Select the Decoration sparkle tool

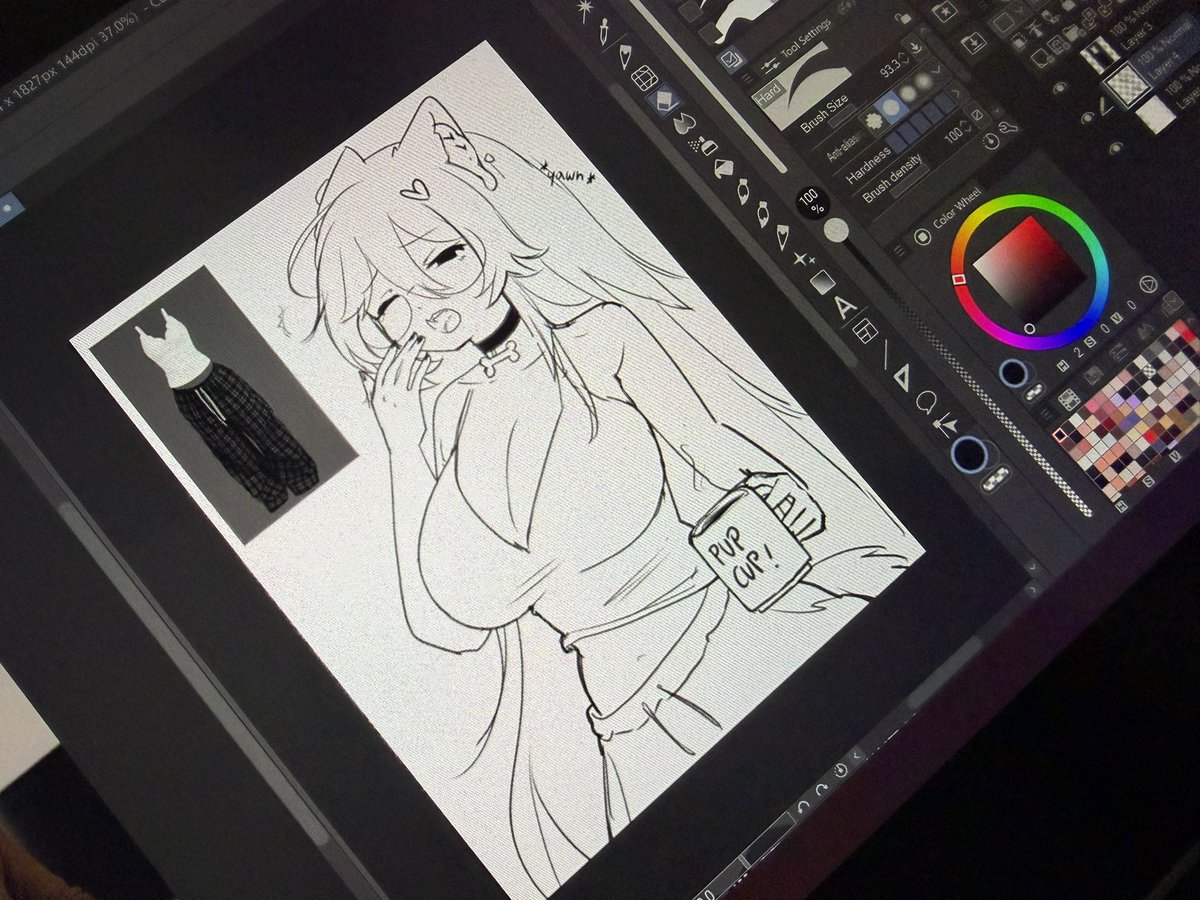803,258
